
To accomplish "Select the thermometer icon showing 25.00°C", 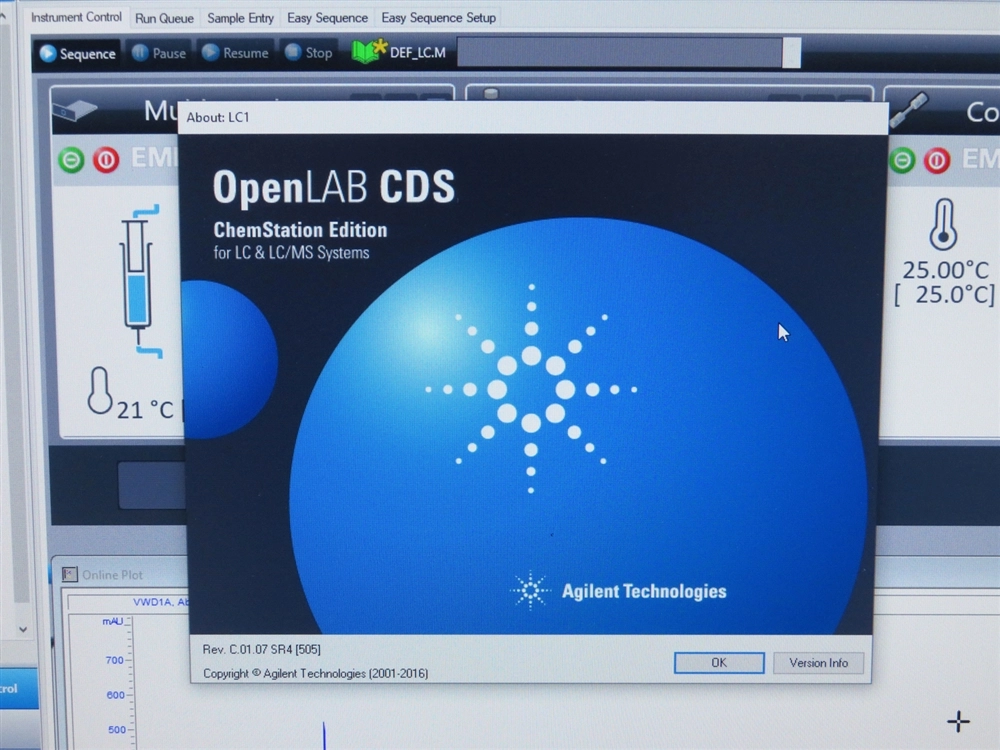I will pyautogui.click(x=943, y=224).
